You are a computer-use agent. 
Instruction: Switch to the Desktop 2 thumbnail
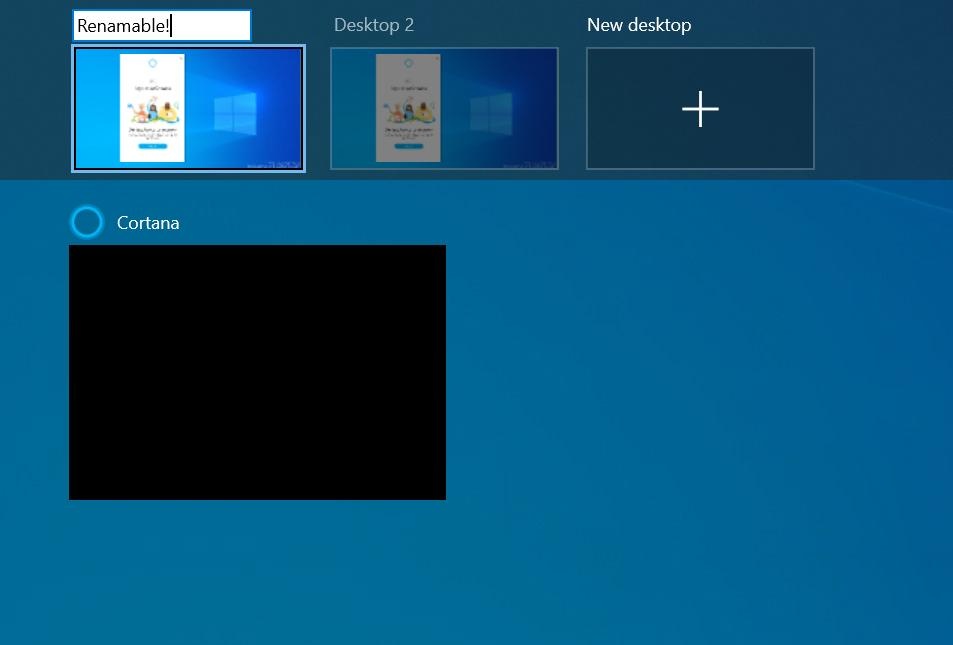pos(444,108)
